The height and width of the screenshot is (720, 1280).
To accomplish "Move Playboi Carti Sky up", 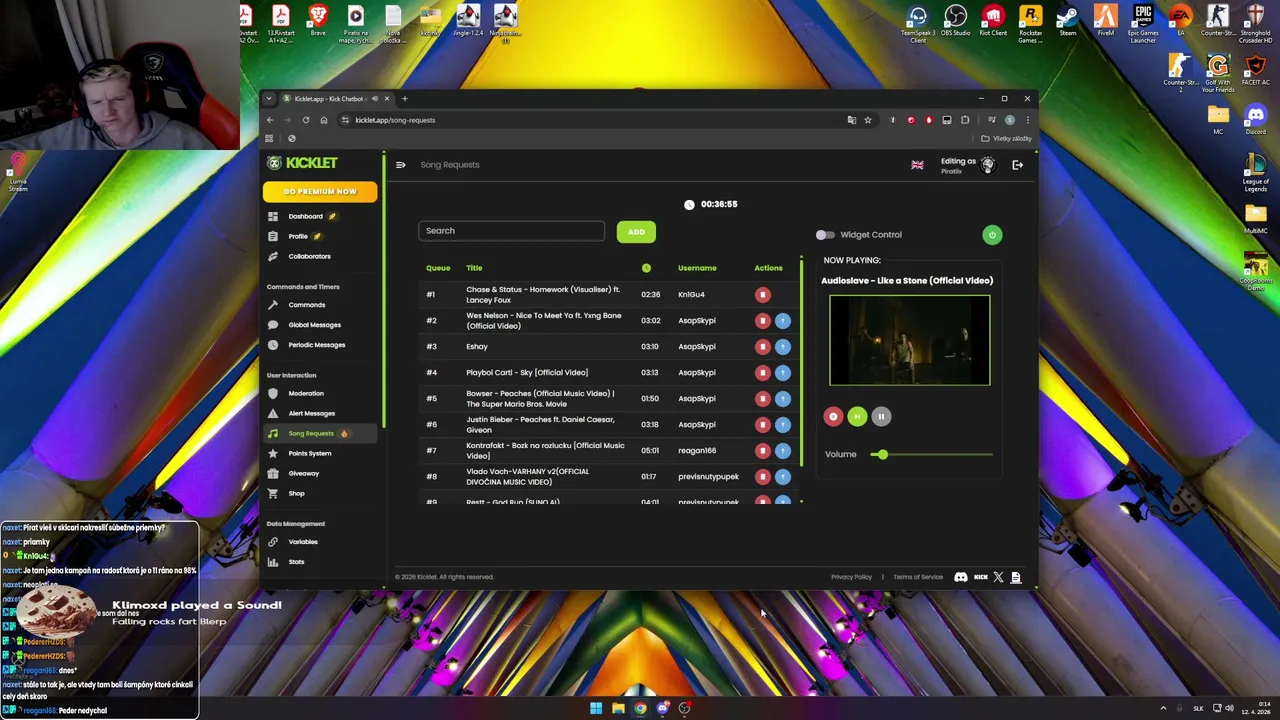I will point(783,372).
